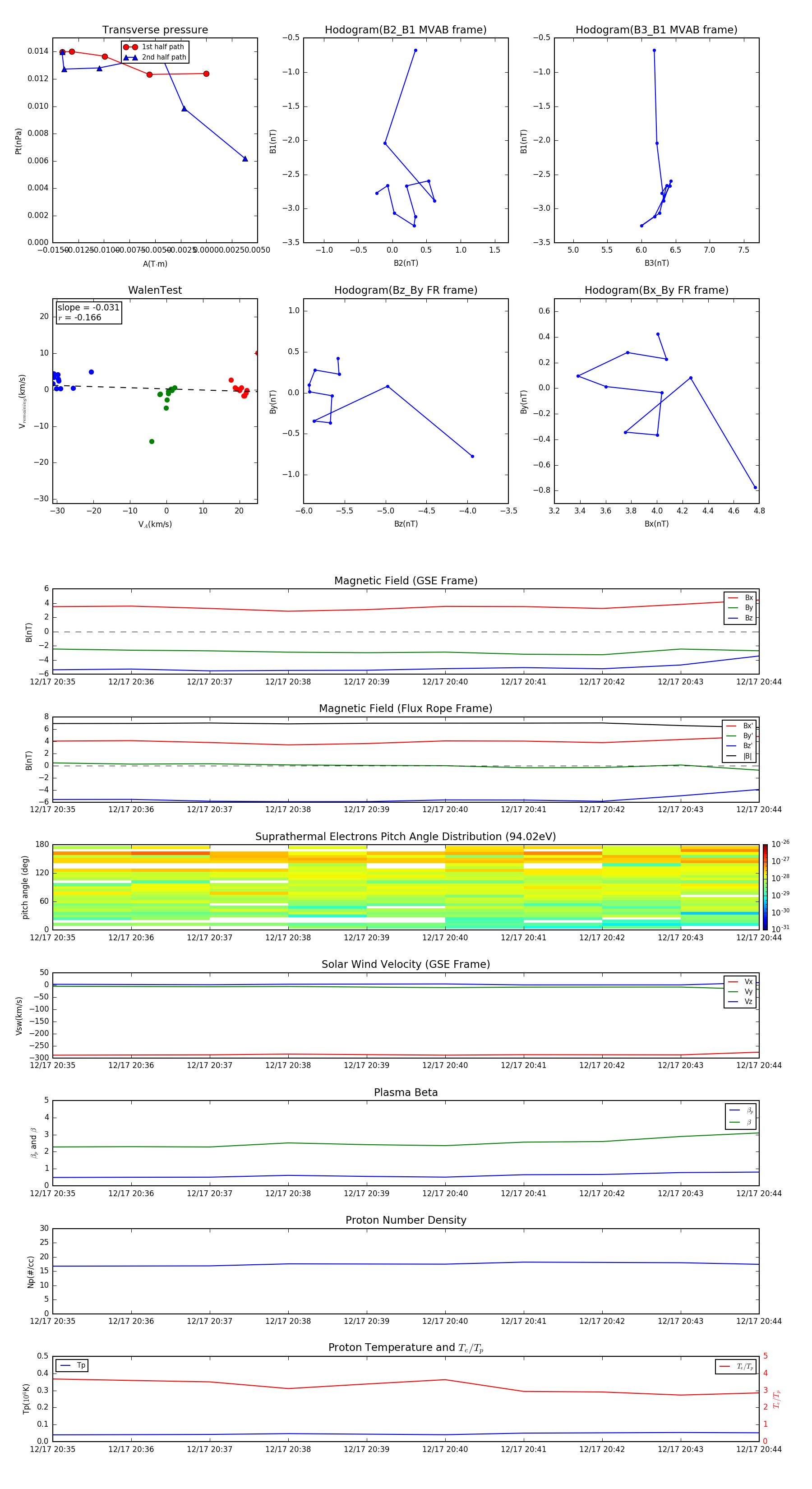Click the 'Solar Wind Velocity (GSE Frame)' title
The width and height of the screenshot is (812, 1489).
pos(406,964)
